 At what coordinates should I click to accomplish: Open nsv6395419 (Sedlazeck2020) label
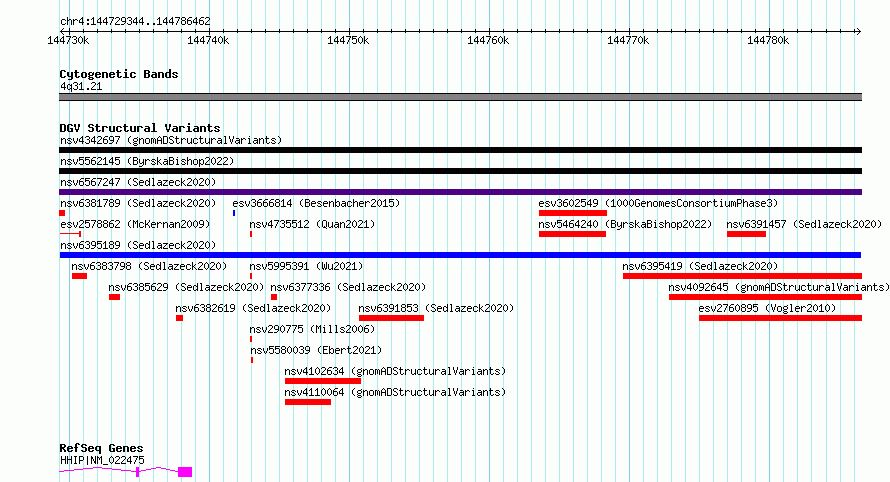(x=700, y=266)
